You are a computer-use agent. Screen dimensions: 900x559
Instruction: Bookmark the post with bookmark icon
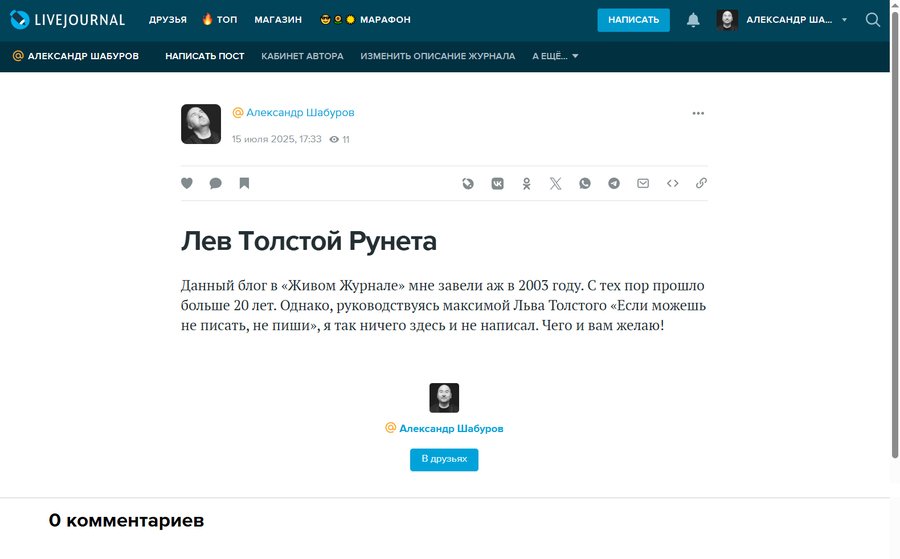tap(244, 183)
